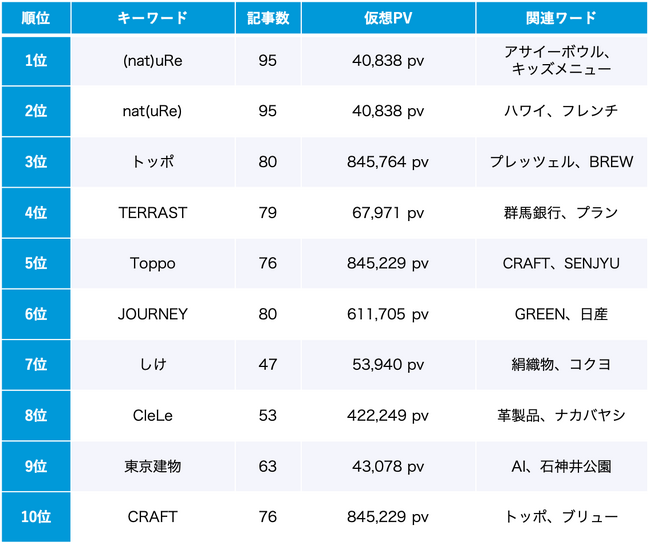Click the 東京建物 keyword cell
The width and height of the screenshot is (650, 546).
[x=152, y=466]
